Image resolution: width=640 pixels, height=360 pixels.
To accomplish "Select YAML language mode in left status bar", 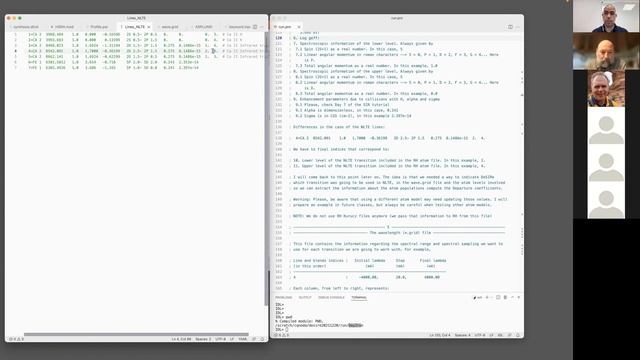I will (x=242, y=339).
